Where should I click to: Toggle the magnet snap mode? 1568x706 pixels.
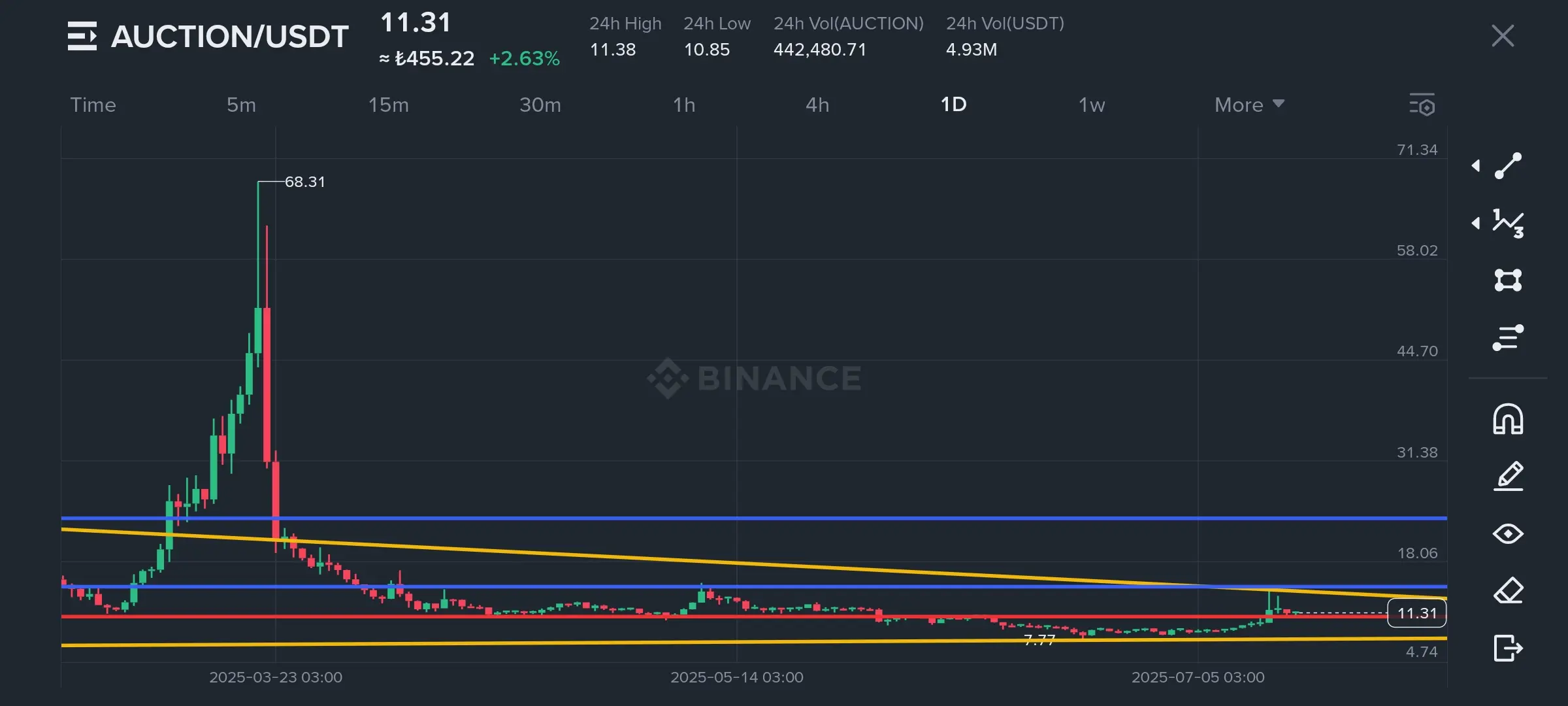[x=1508, y=419]
